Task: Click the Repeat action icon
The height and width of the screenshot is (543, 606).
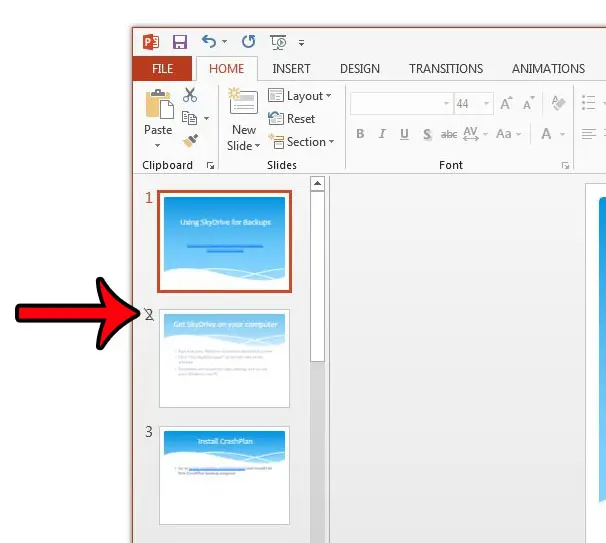Action: (248, 42)
